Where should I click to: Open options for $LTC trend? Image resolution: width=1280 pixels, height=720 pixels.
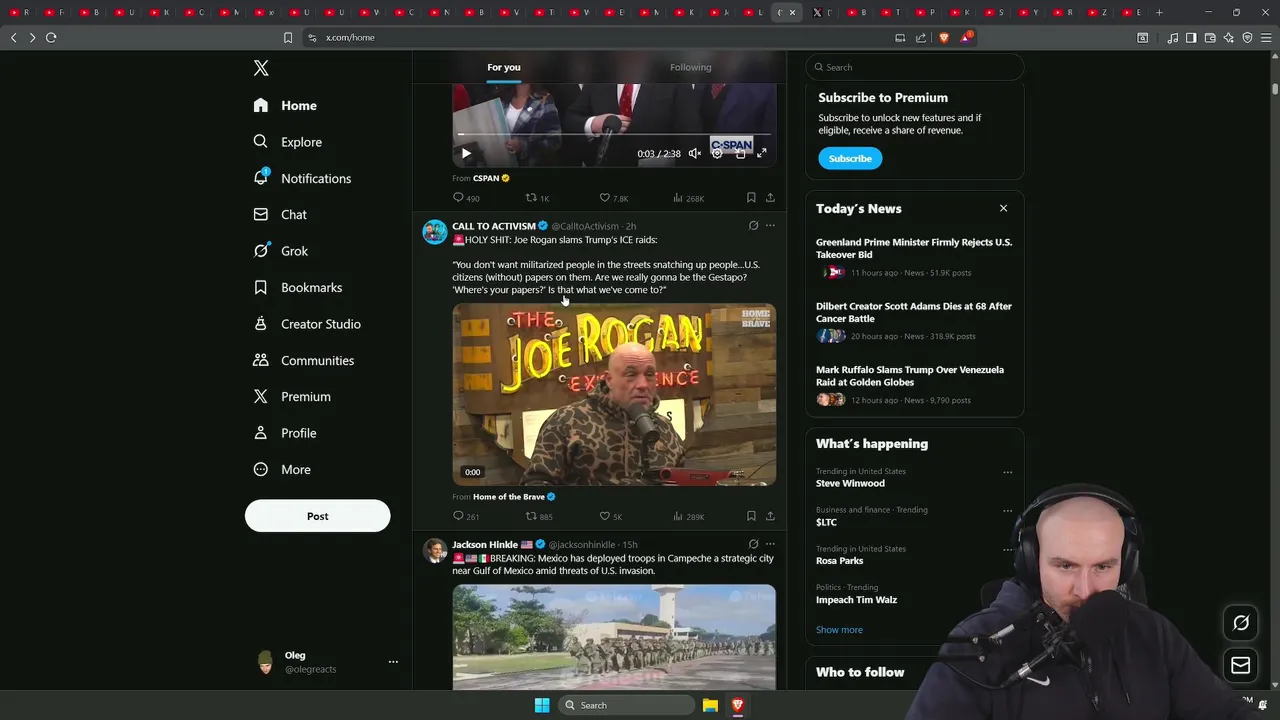(1007, 510)
